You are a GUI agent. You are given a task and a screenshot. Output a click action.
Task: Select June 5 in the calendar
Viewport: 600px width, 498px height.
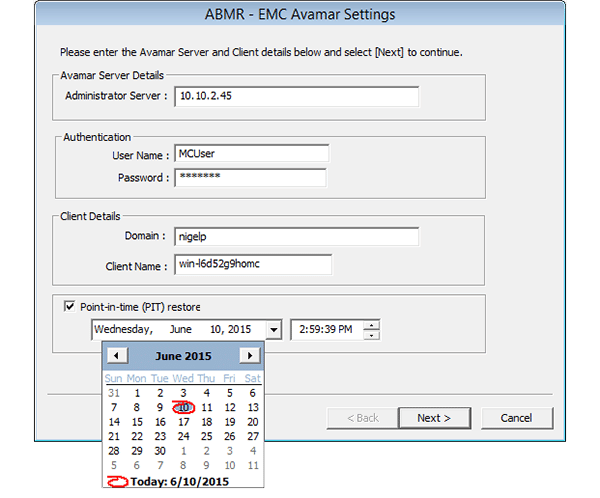(x=230, y=393)
